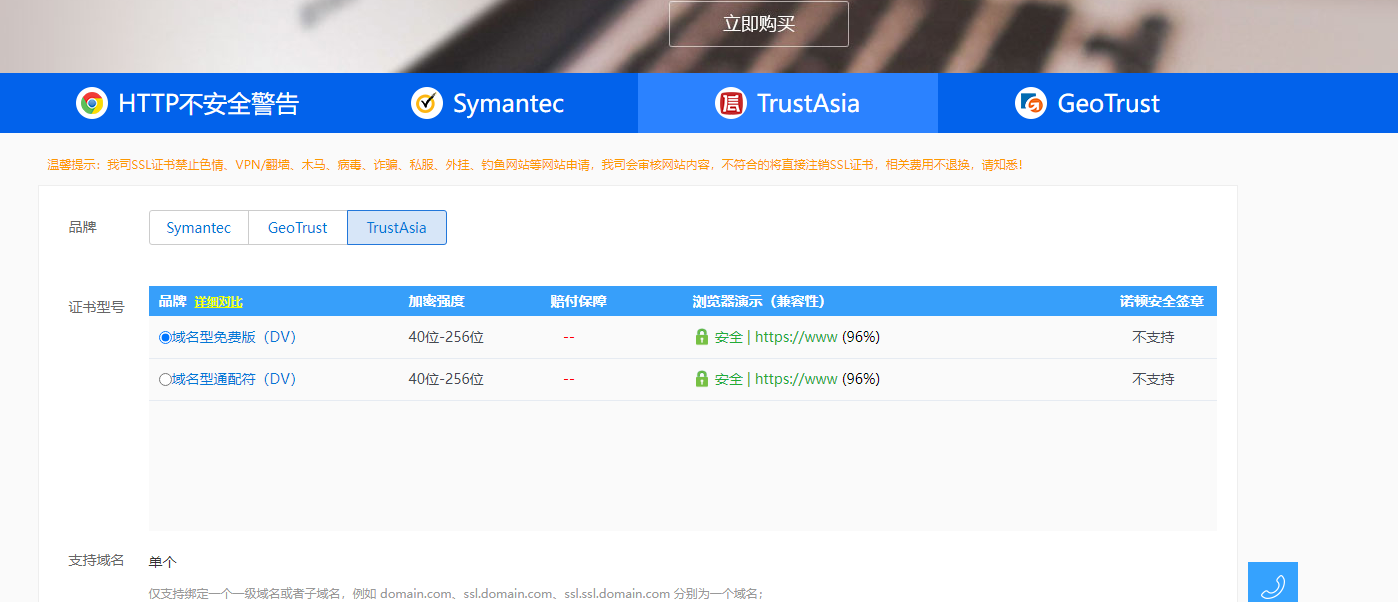Click the 证书型号 label

point(96,307)
